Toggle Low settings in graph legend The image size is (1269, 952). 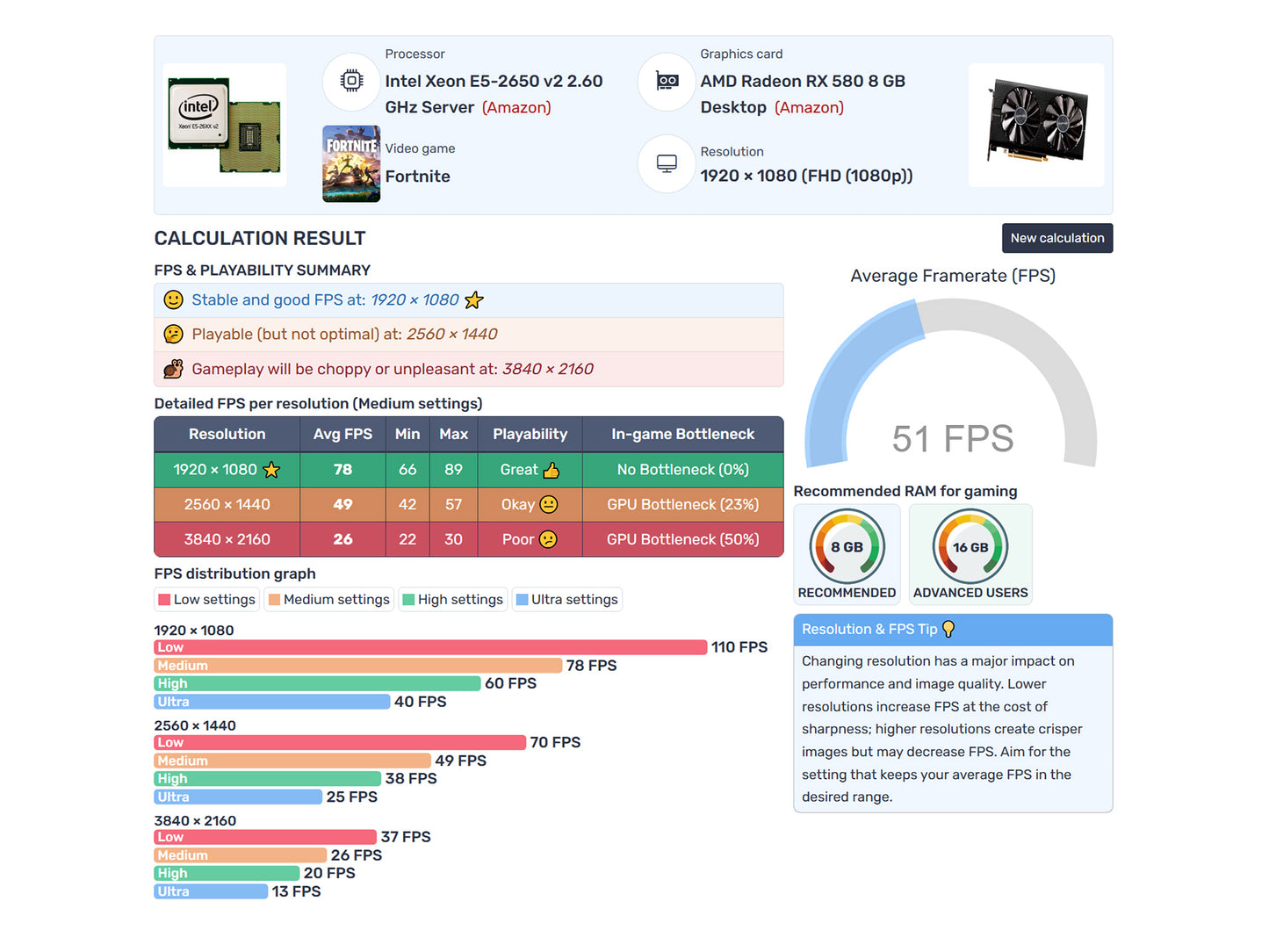(207, 600)
